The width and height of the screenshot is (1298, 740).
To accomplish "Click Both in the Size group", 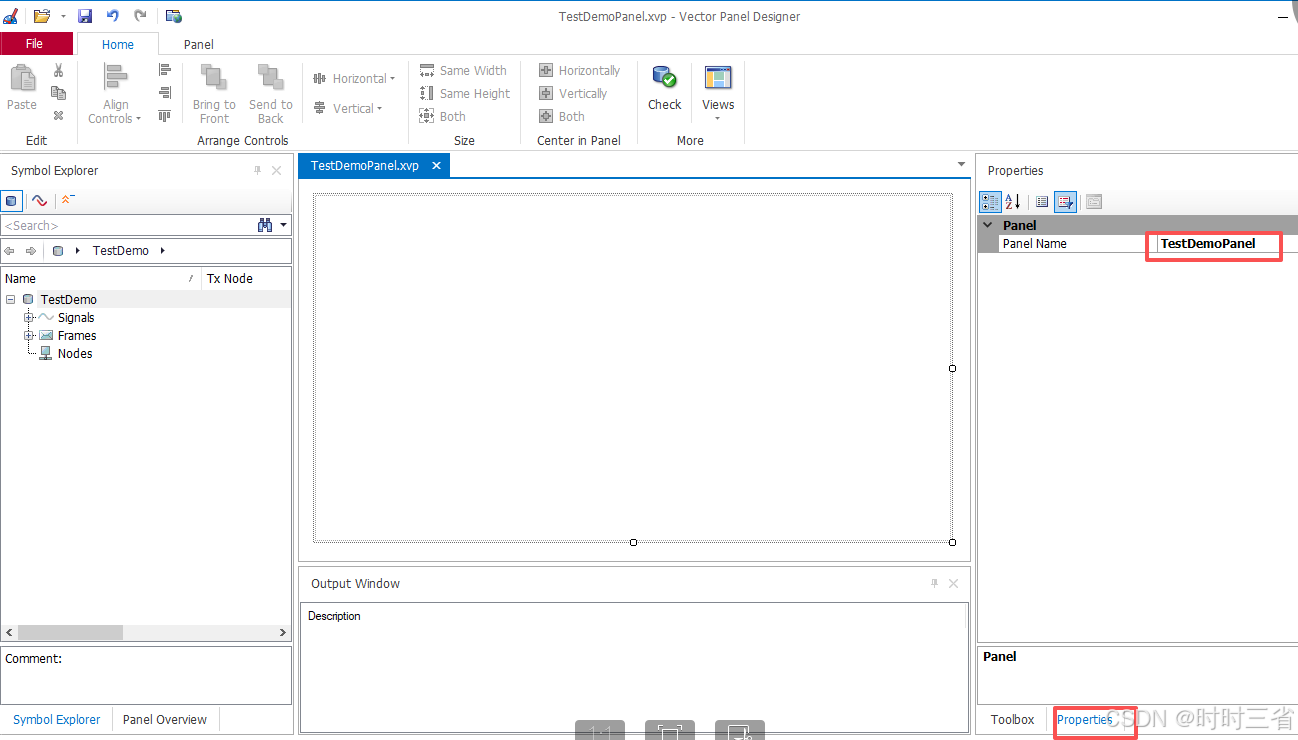I will [x=443, y=116].
